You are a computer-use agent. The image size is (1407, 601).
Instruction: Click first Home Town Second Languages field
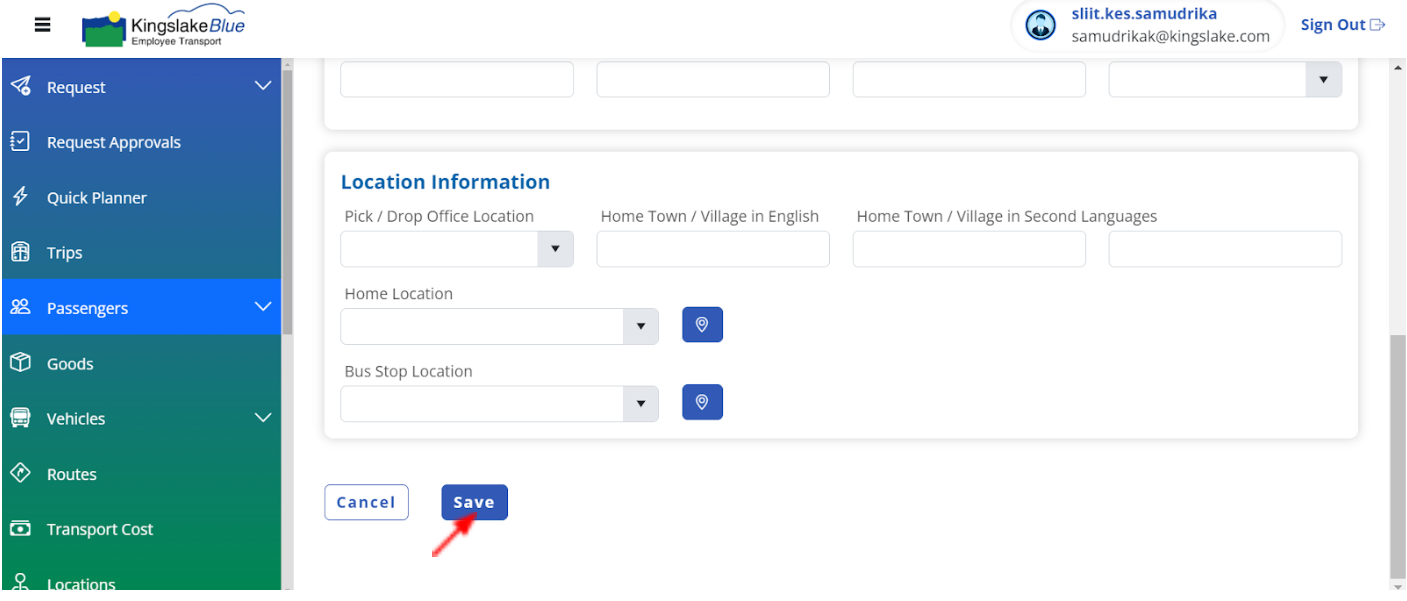969,249
